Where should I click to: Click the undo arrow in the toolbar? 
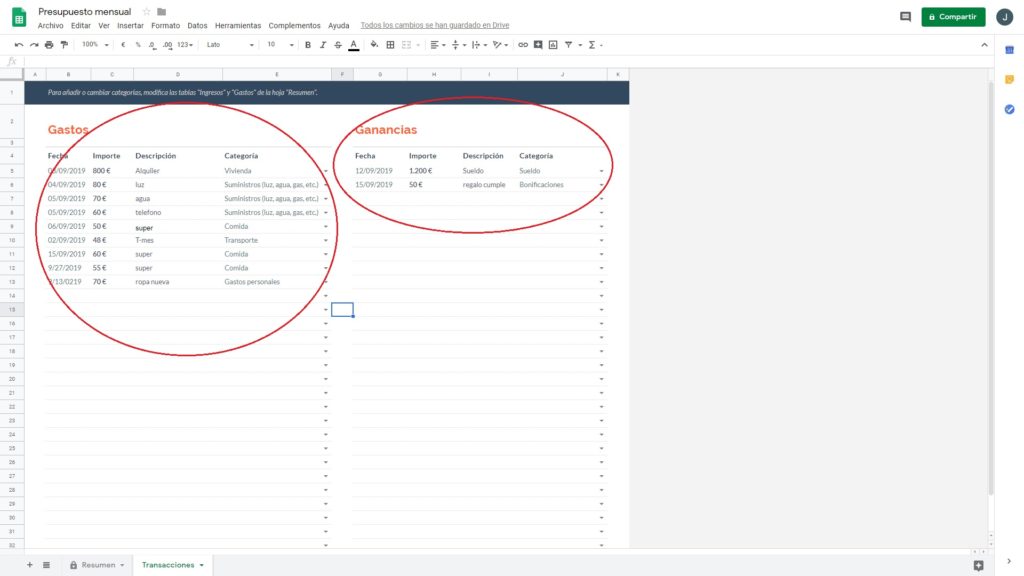pyautogui.click(x=18, y=45)
